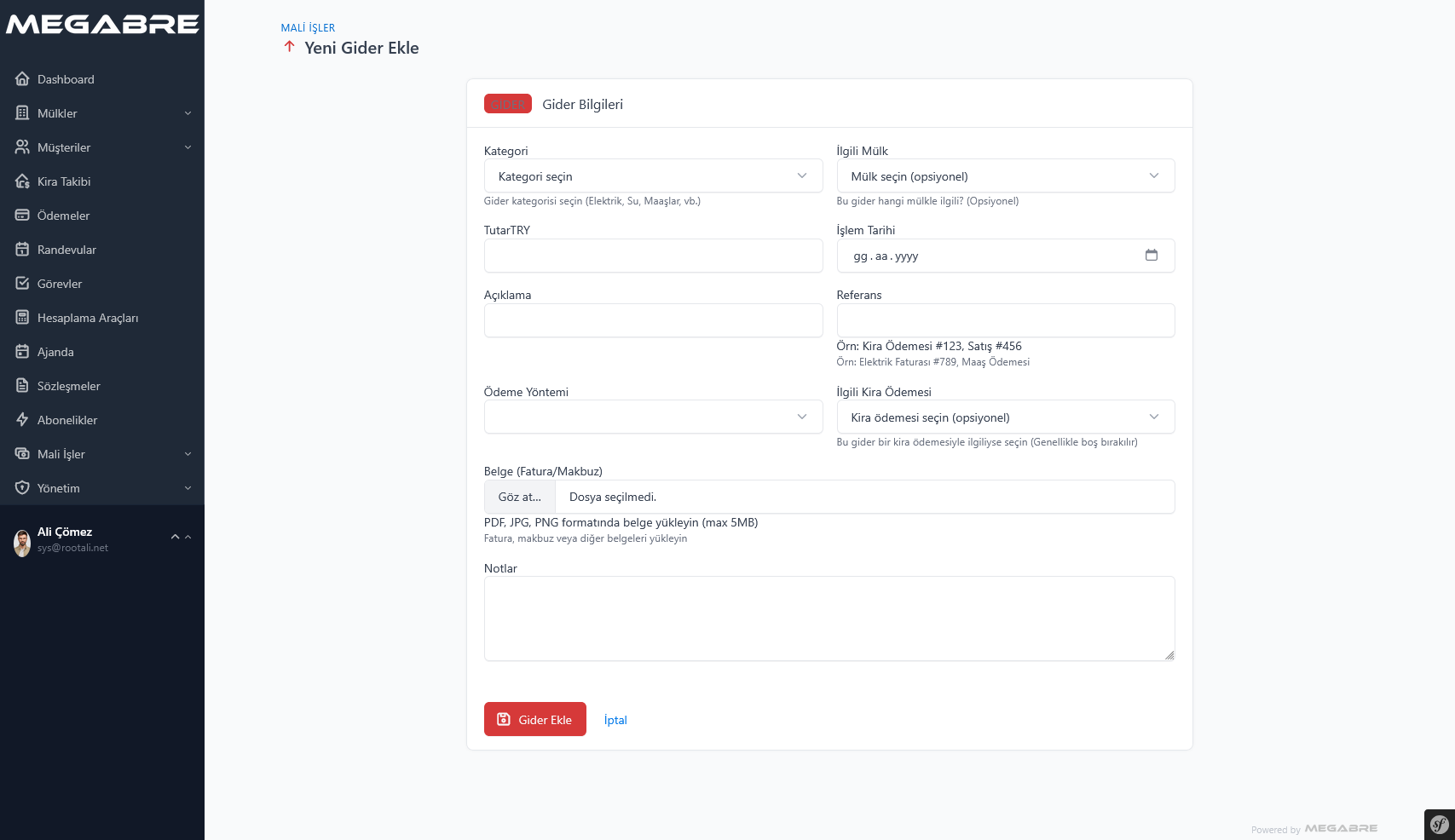Select the İlgili Kira Ödemesi dropdown
Screen dimensions: 1455x840
click(x=1005, y=417)
